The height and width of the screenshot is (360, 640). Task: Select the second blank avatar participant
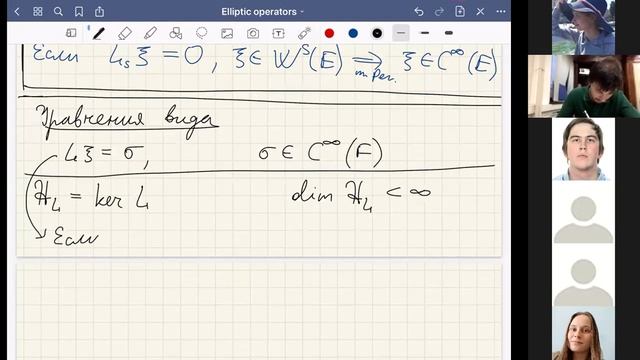pos(584,276)
